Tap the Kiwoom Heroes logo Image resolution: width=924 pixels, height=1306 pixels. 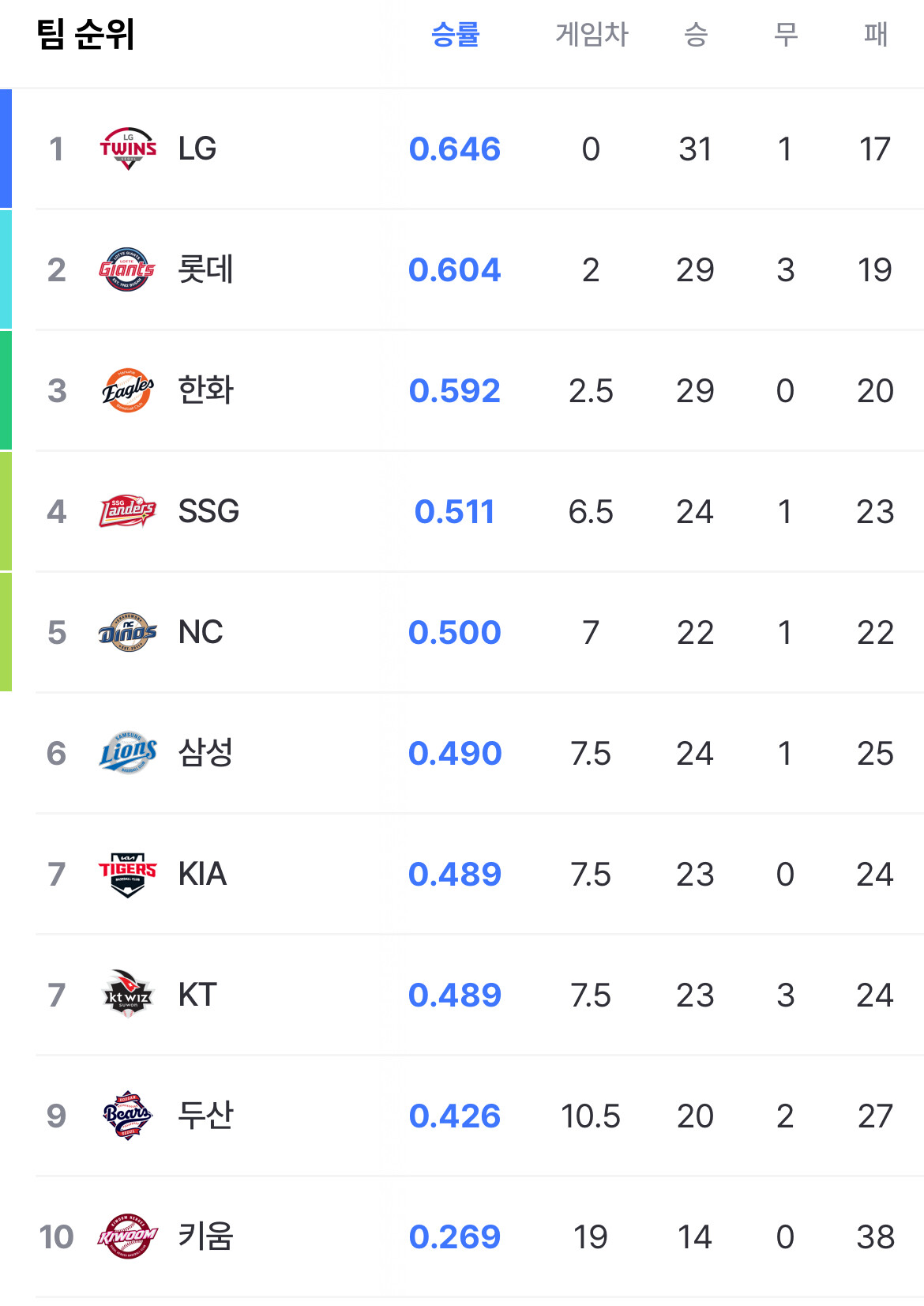click(x=127, y=1236)
